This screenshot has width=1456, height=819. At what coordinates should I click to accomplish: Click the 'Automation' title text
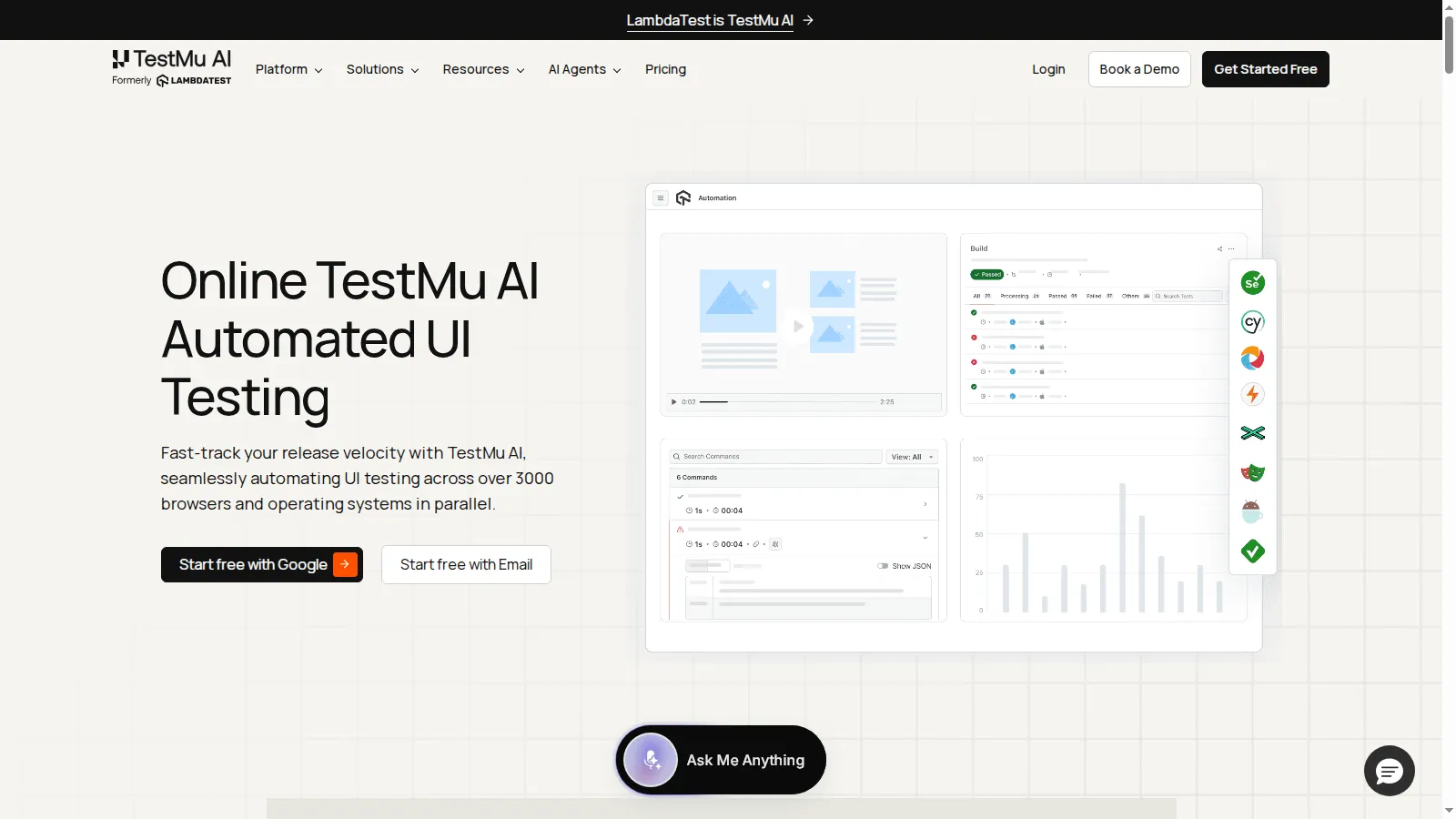coord(717,197)
